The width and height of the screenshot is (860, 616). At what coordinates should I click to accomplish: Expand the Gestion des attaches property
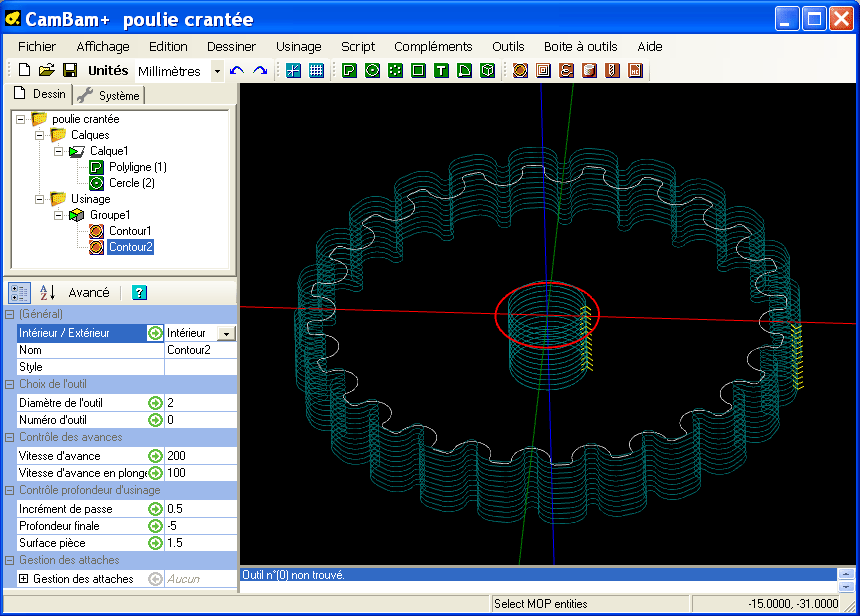(x=24, y=579)
